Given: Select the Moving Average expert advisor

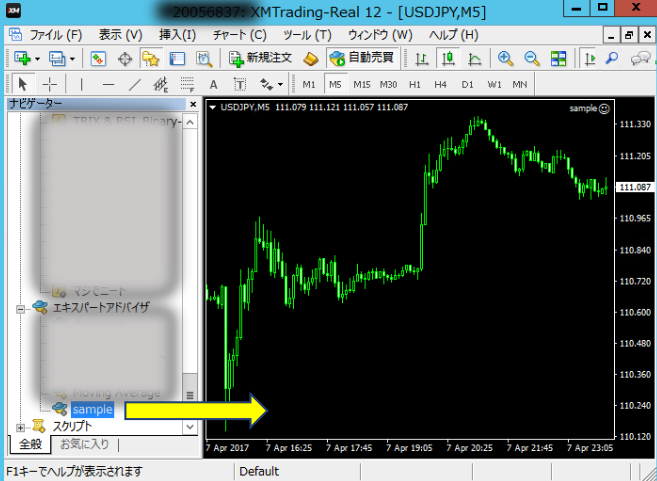Looking at the screenshot, I should [x=116, y=393].
